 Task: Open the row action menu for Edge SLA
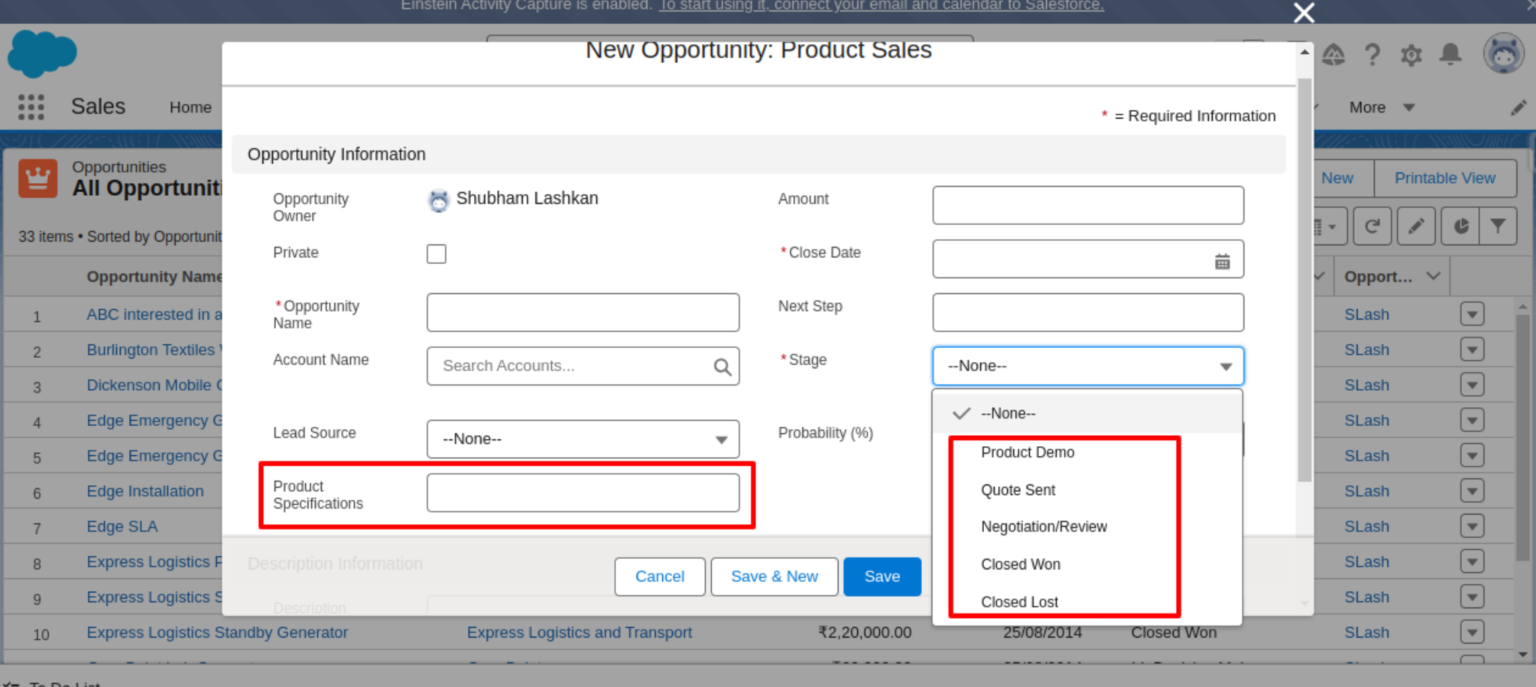coord(1471,526)
